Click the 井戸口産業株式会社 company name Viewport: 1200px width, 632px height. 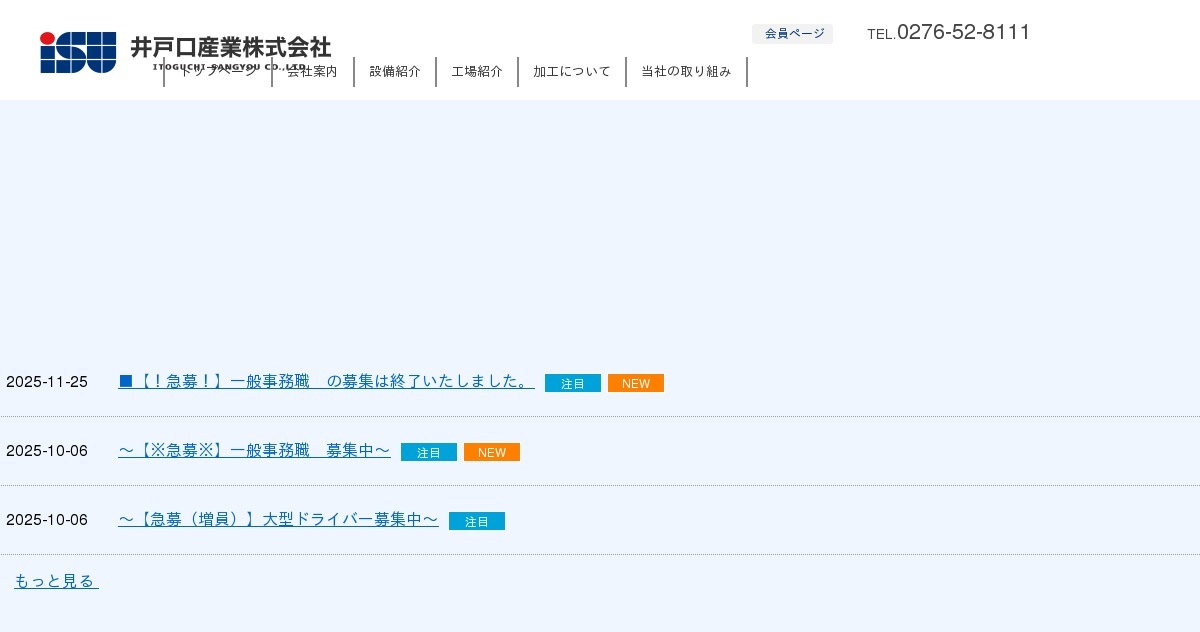coord(230,47)
